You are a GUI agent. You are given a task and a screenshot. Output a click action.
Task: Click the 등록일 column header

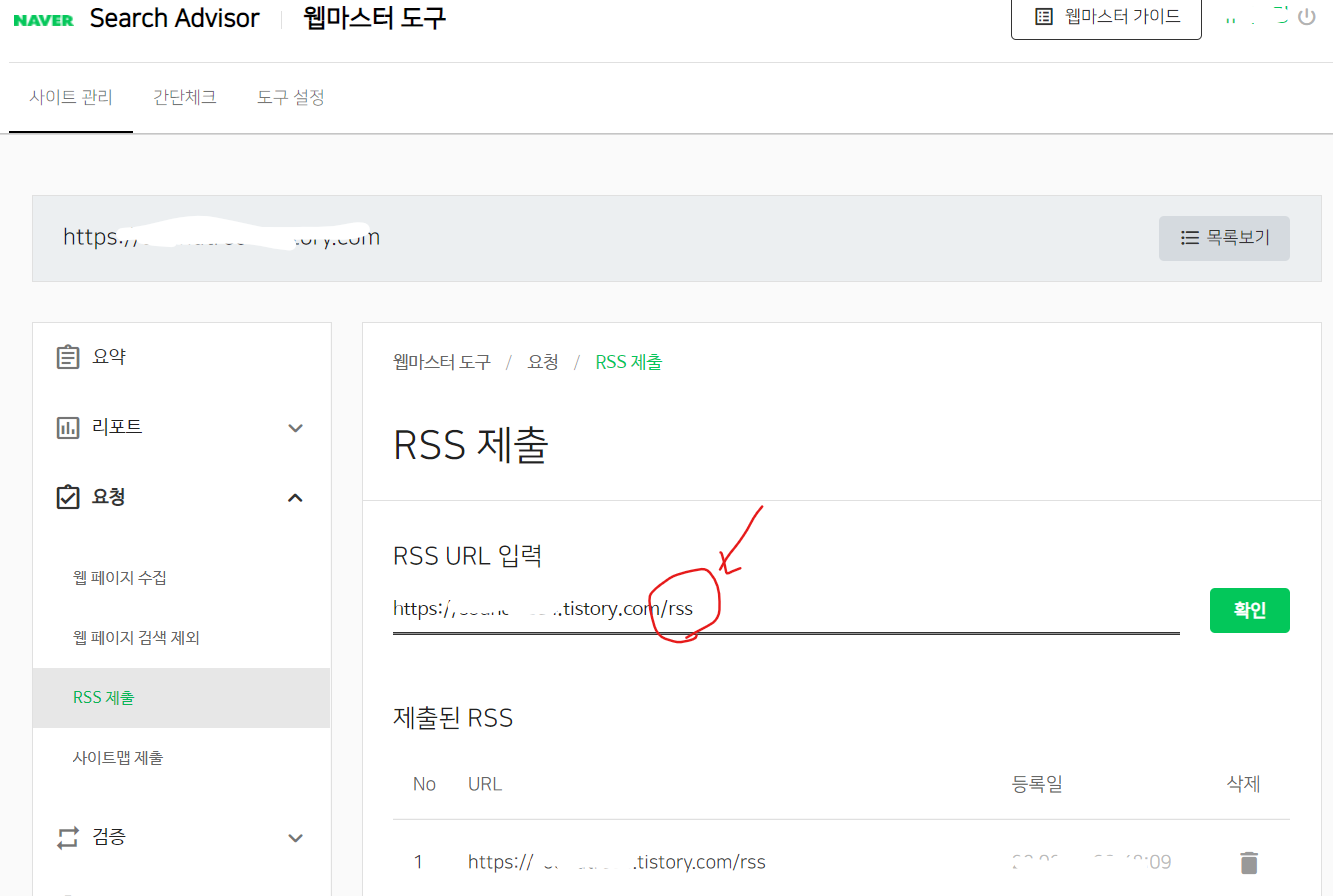tap(1037, 784)
